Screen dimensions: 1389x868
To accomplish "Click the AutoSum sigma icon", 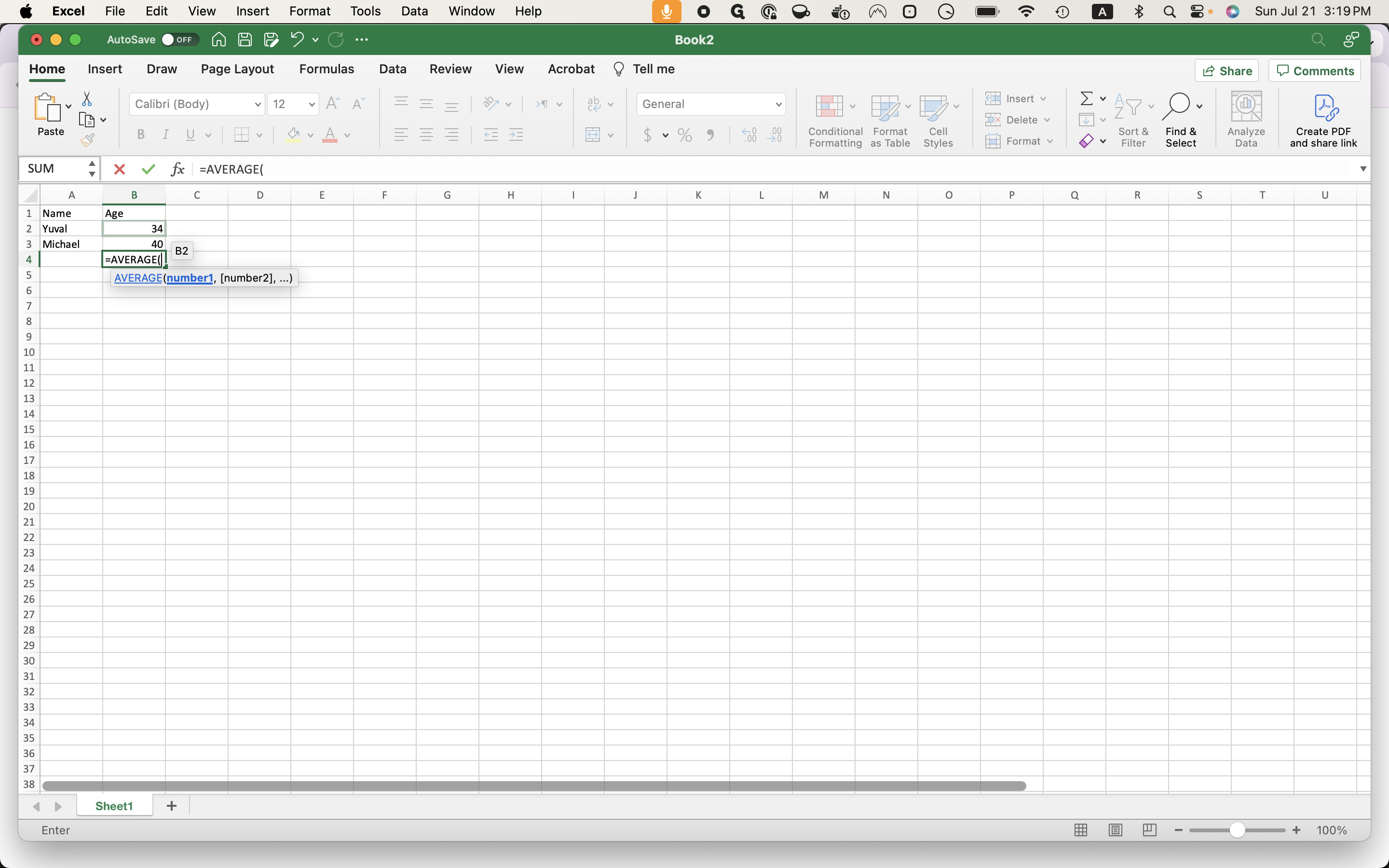I will pyautogui.click(x=1086, y=99).
